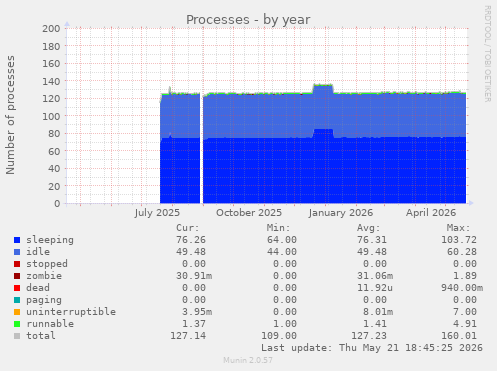Click the 200 y-axis tick label
Screen dimensions: 497x371
[x=51, y=29]
